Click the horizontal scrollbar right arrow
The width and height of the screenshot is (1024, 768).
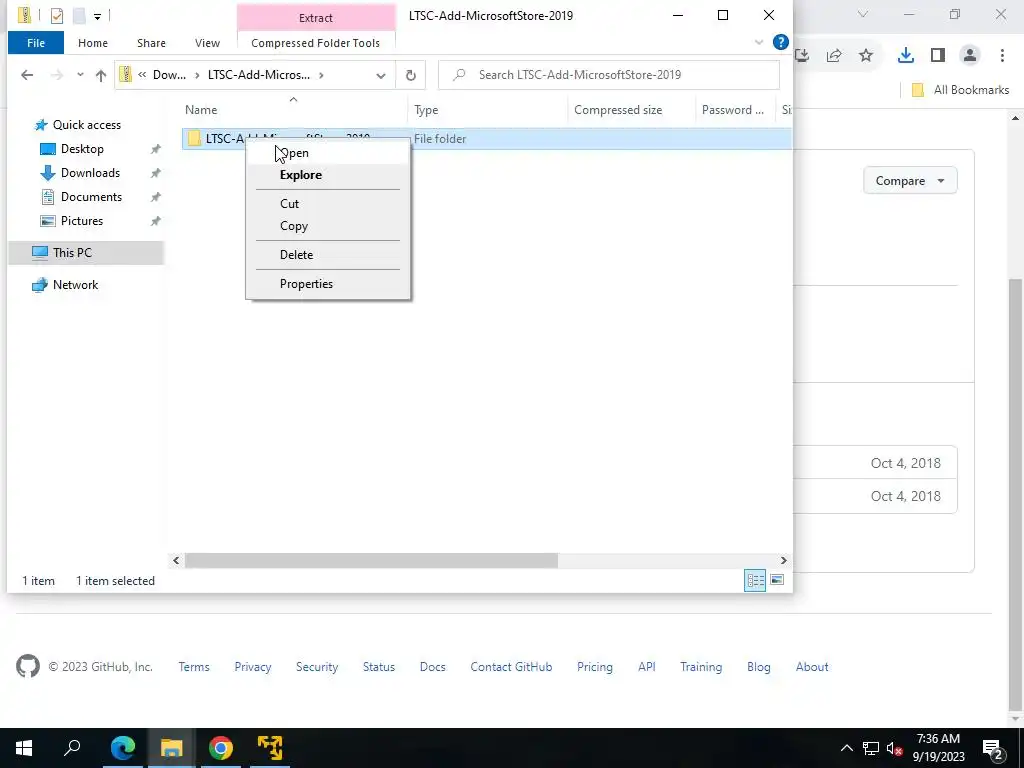[x=784, y=560]
